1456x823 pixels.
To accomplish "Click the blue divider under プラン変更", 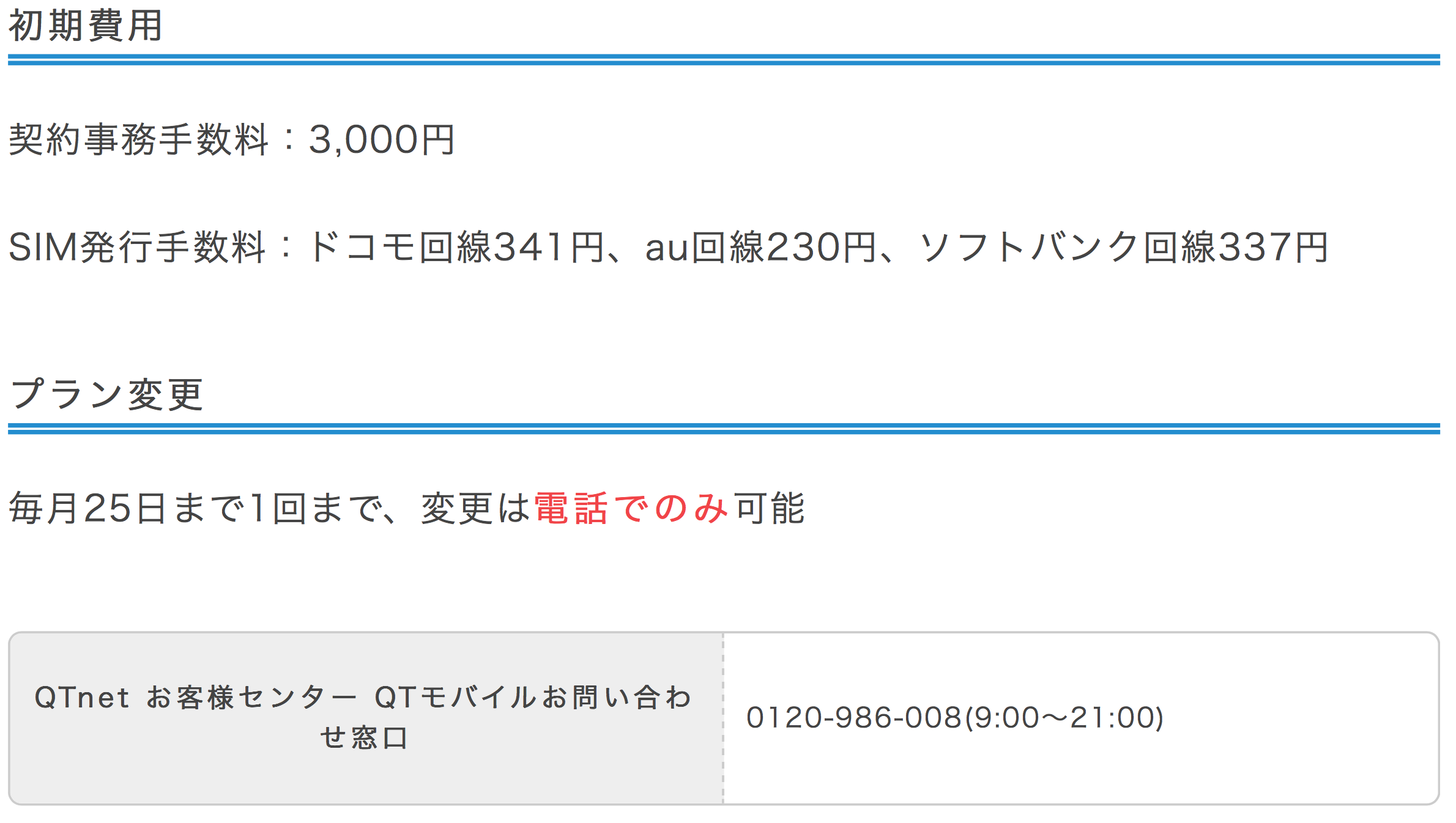I will [x=724, y=429].
